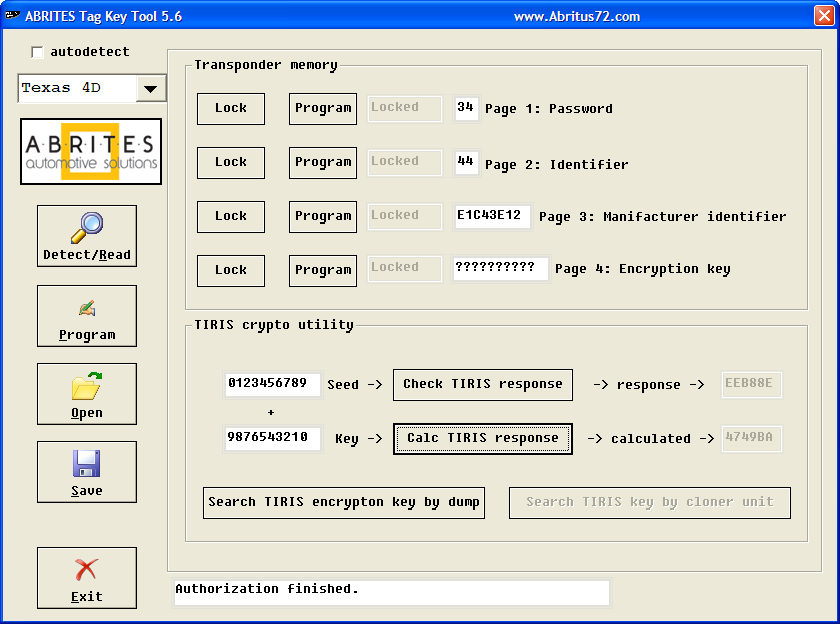Click the Page 1: Password label
Image resolution: width=840 pixels, height=624 pixels.
[549, 109]
